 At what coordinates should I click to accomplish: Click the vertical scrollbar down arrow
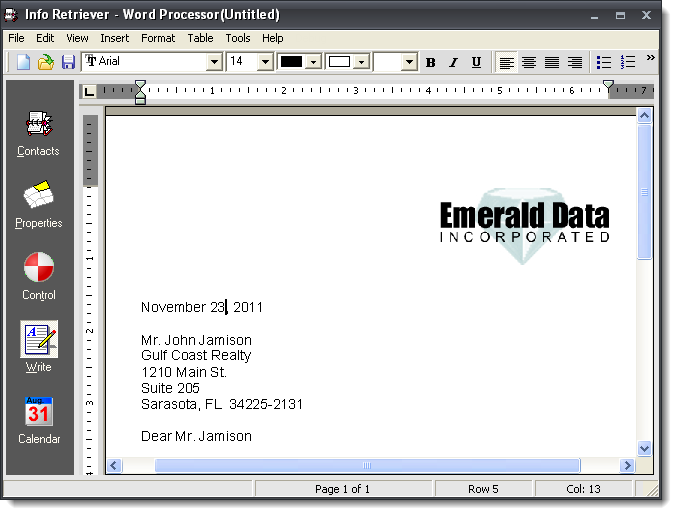[644, 449]
